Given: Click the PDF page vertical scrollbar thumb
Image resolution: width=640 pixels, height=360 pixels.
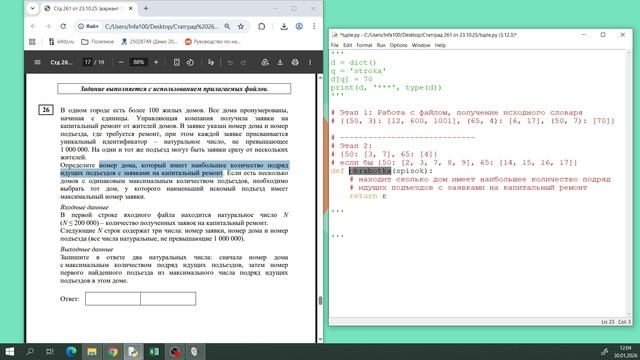Looking at the screenshot, I should [320, 300].
